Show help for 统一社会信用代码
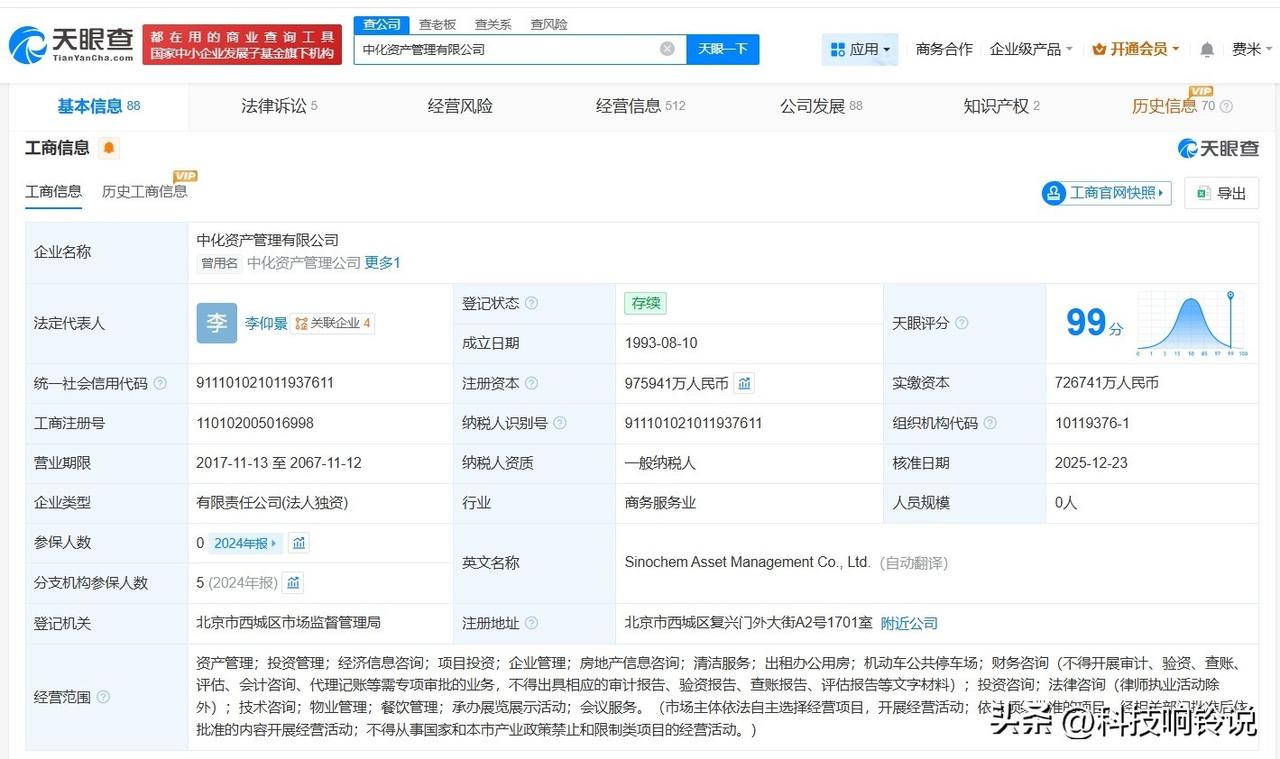The image size is (1280, 759). [x=160, y=383]
